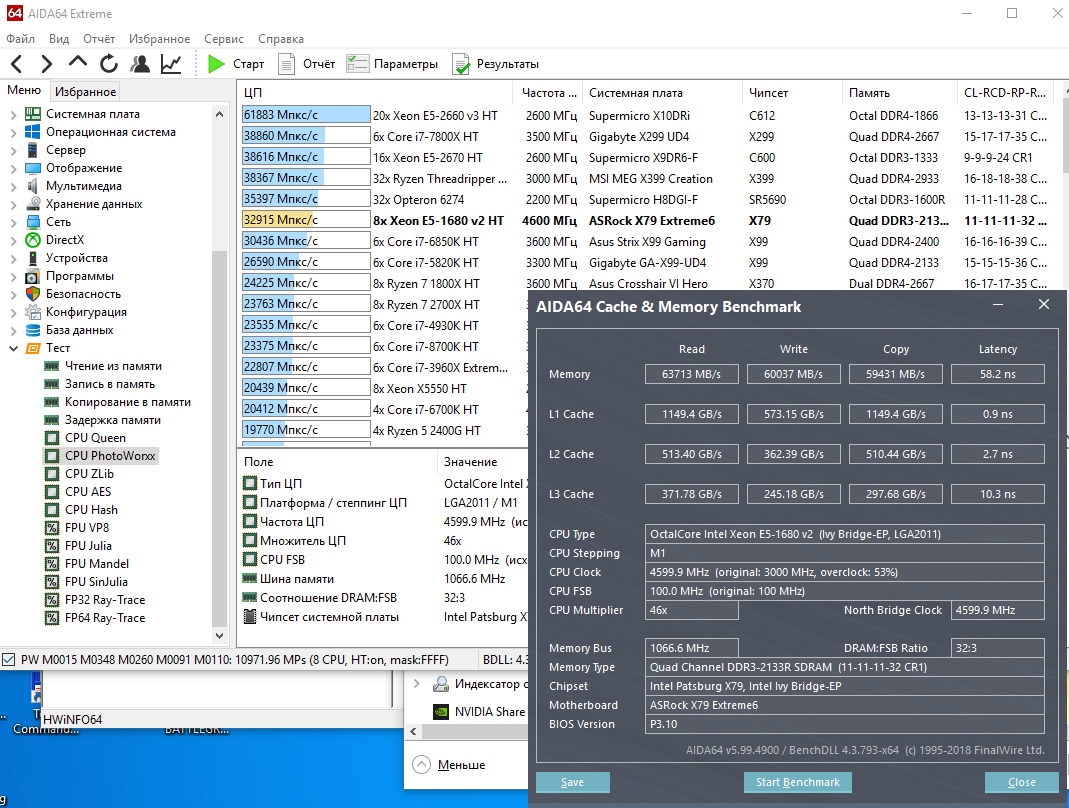Select the Безопасность shield icon
Image resolution: width=1069 pixels, height=808 pixels.
(x=33, y=294)
